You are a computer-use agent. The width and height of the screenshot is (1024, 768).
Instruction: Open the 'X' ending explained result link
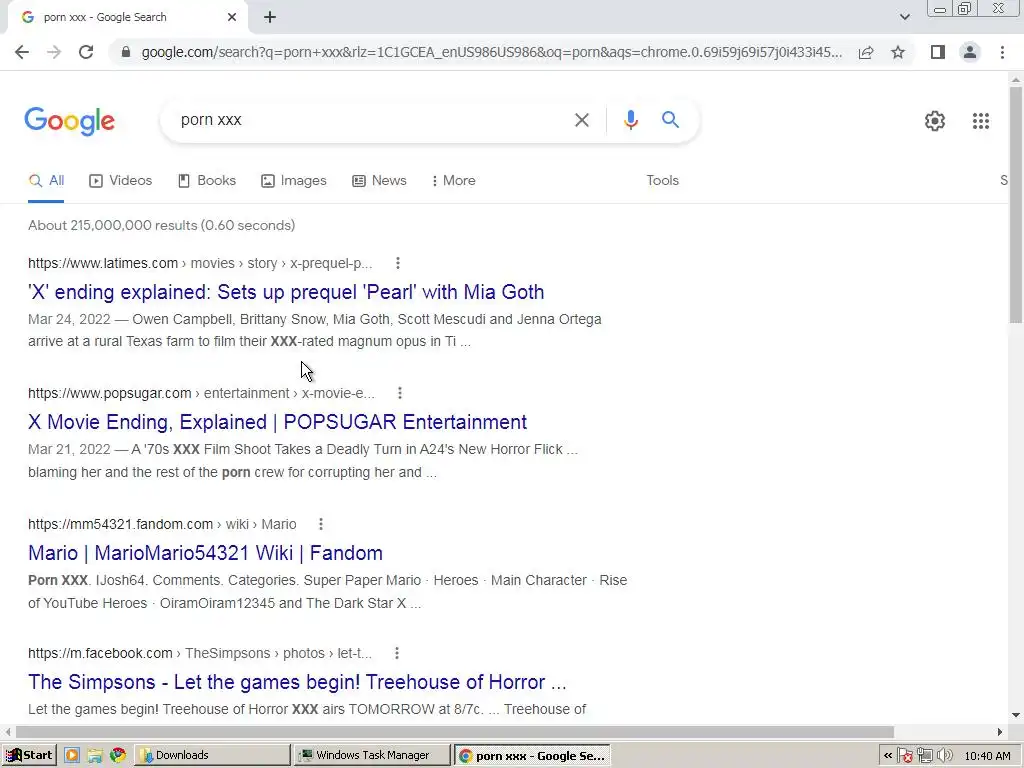[286, 292]
